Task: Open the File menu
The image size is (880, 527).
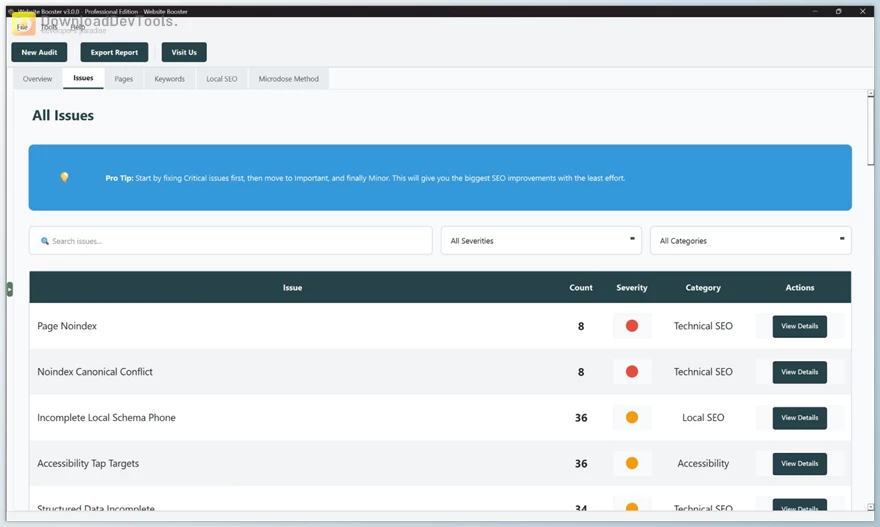Action: click(x=22, y=27)
